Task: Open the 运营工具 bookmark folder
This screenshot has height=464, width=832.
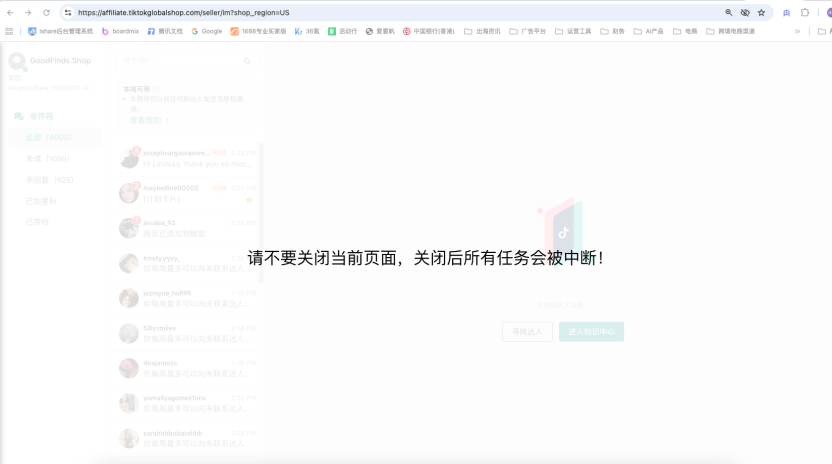Action: pos(573,31)
